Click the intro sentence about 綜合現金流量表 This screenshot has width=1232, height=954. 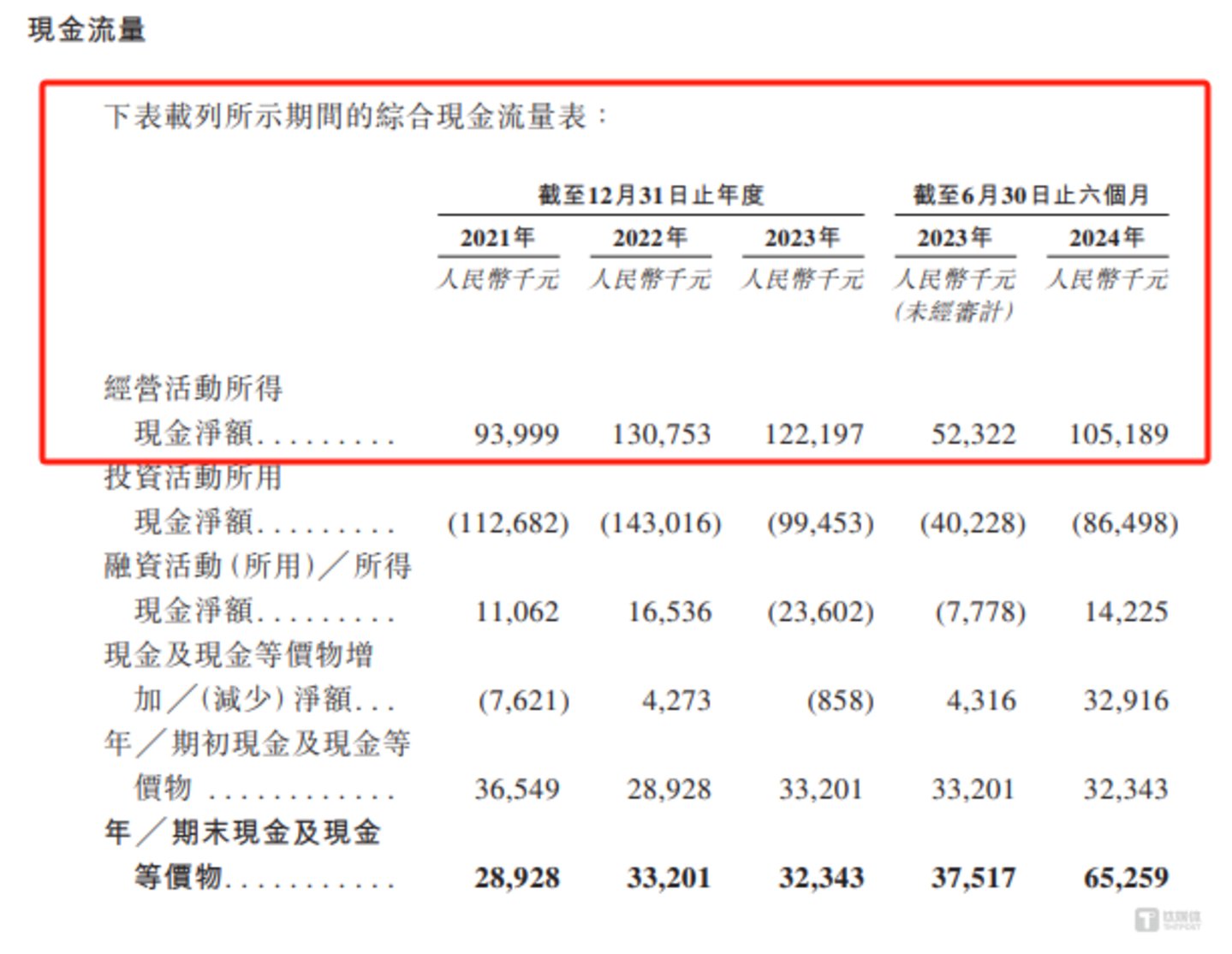pos(355,116)
